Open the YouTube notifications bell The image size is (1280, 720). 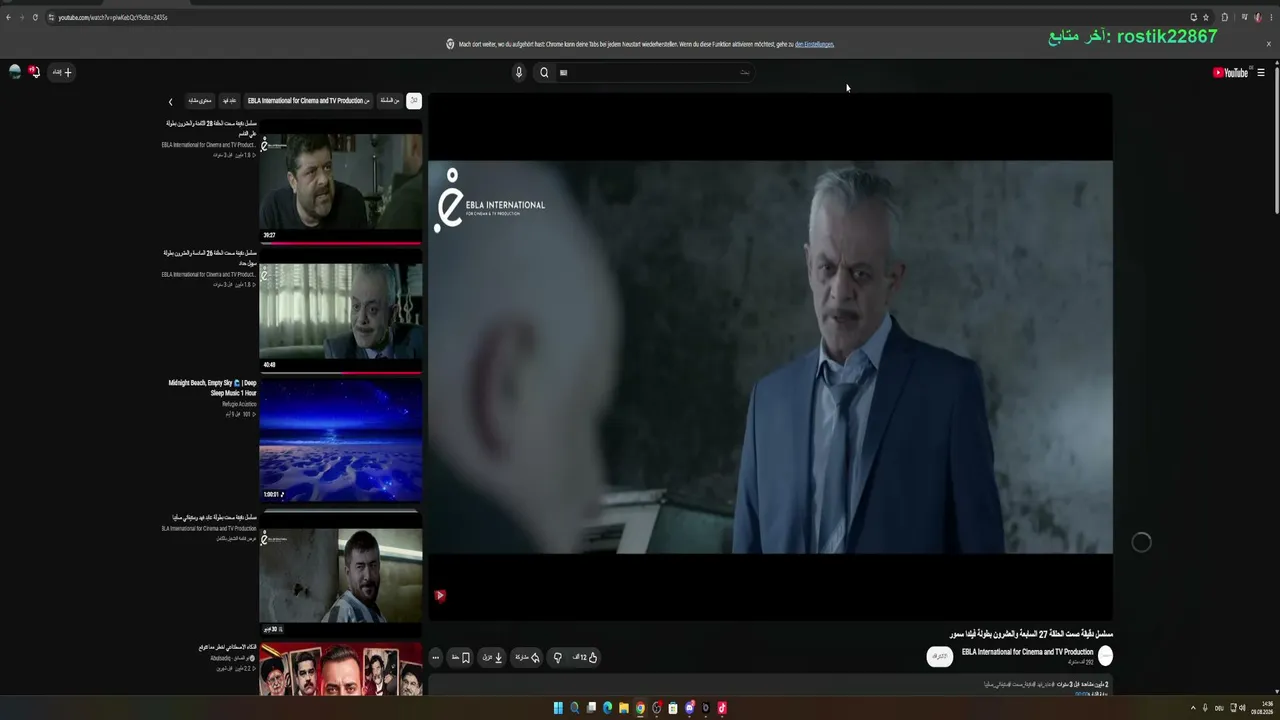pos(34,72)
